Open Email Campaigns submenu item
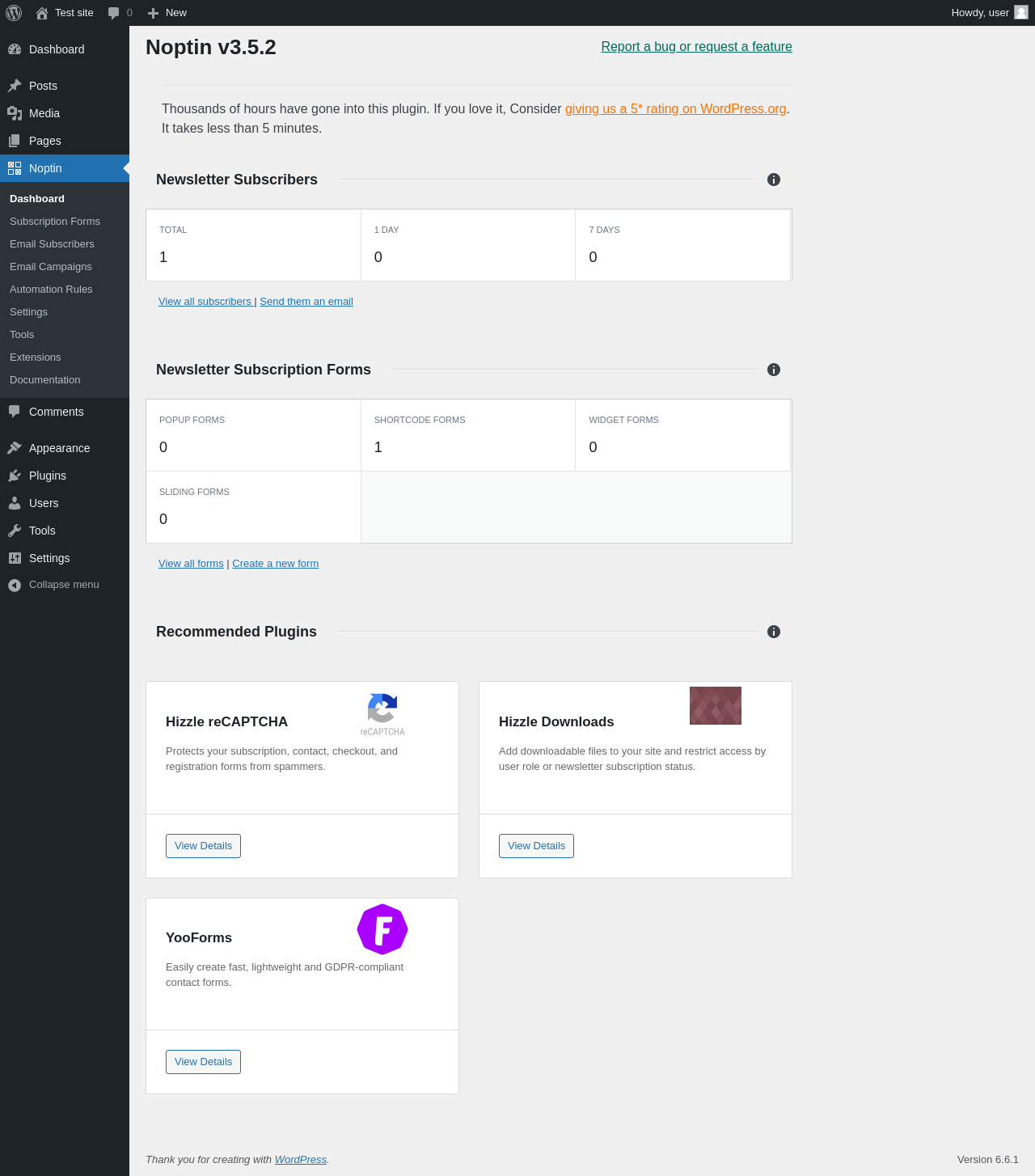The width and height of the screenshot is (1035, 1176). pos(51,267)
